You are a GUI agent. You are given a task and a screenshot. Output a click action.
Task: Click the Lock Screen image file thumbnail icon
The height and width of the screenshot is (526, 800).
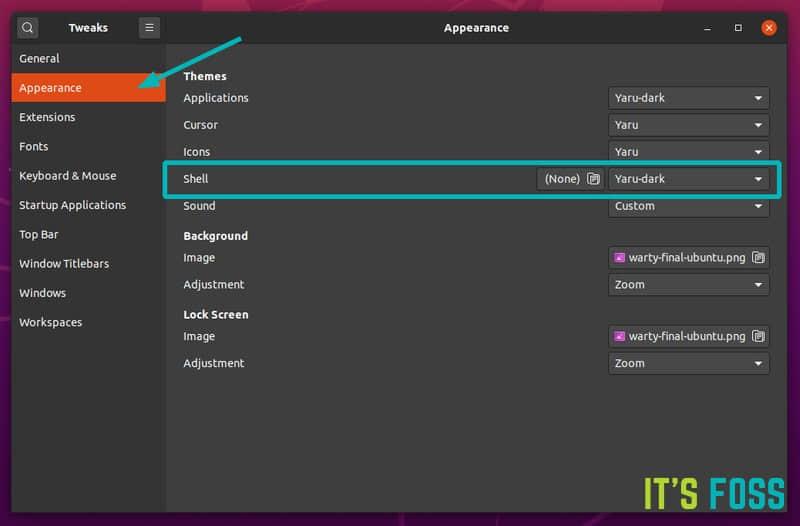pyautogui.click(x=620, y=336)
